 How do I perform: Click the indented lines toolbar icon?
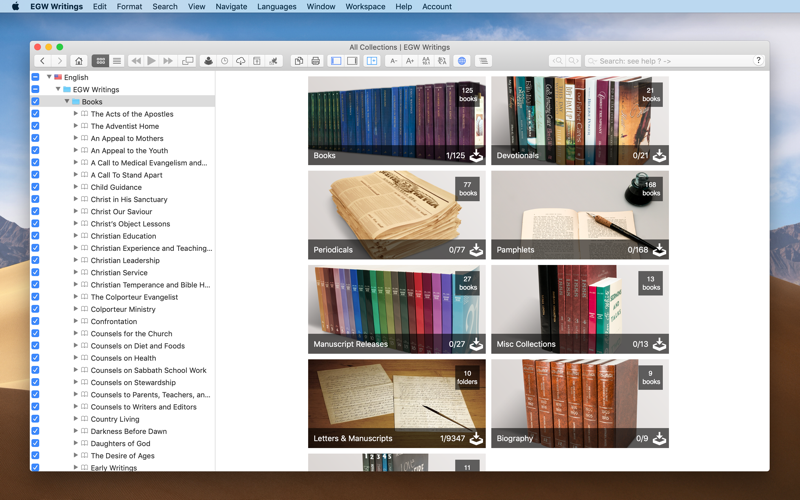tap(483, 61)
